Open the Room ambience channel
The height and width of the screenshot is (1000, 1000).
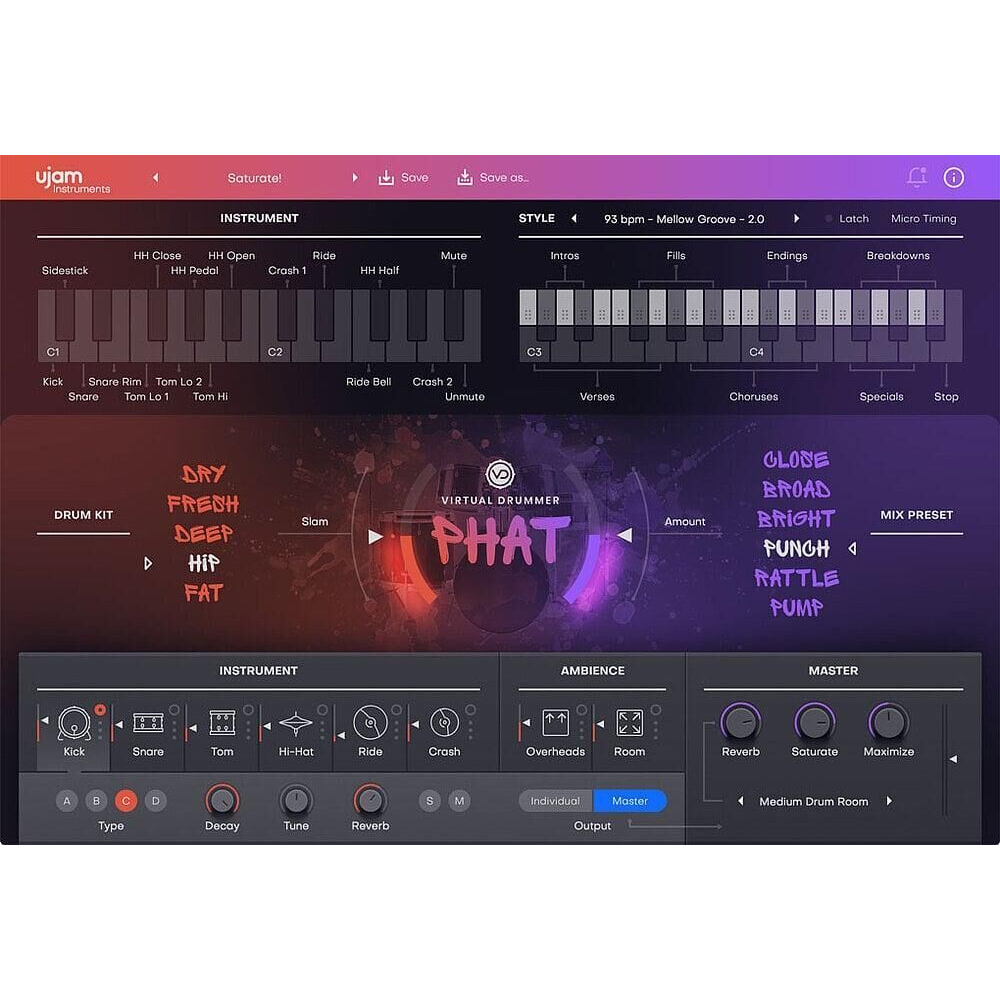[x=629, y=723]
